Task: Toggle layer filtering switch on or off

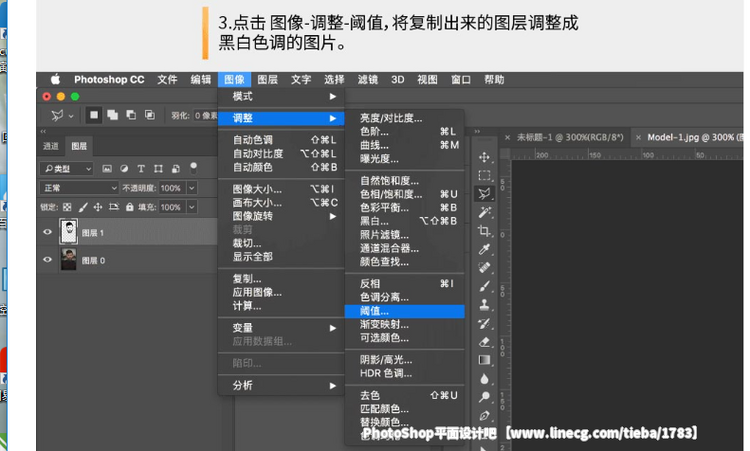Action: 193,167
